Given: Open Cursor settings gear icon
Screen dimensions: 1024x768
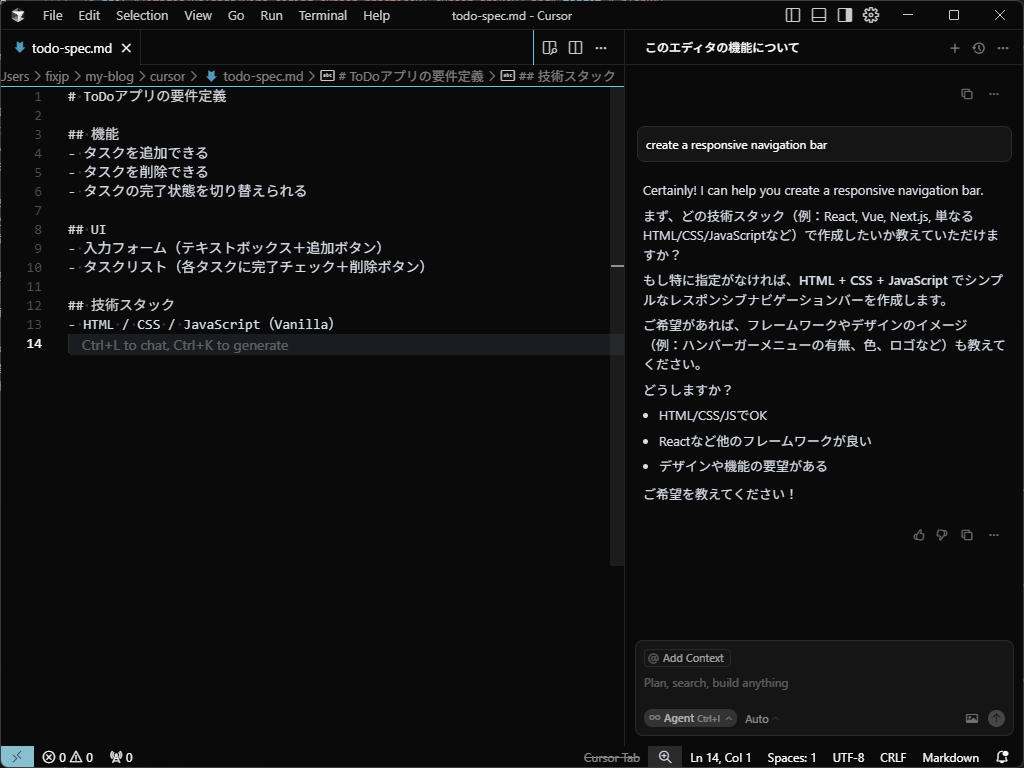Looking at the screenshot, I should 871,15.
